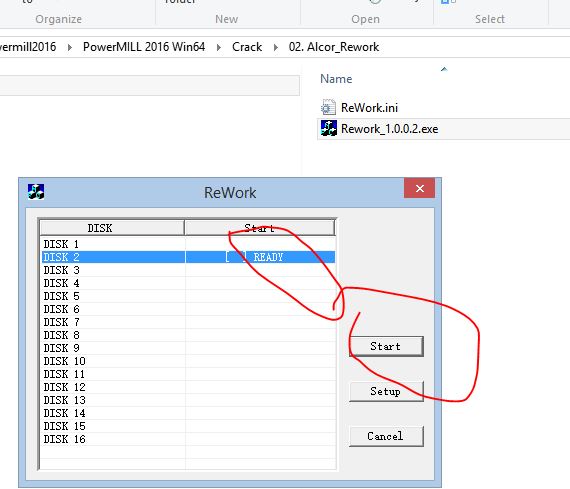Select the DISK 14 row
The width and height of the screenshot is (570, 489).
click(x=188, y=413)
